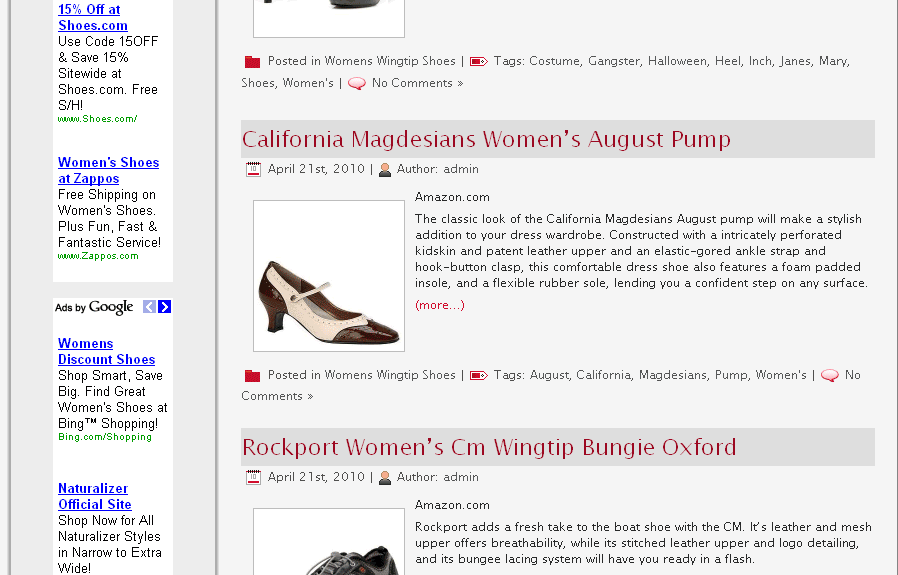Select the 'California' tag
Image resolution: width=898 pixels, height=575 pixels.
click(603, 375)
